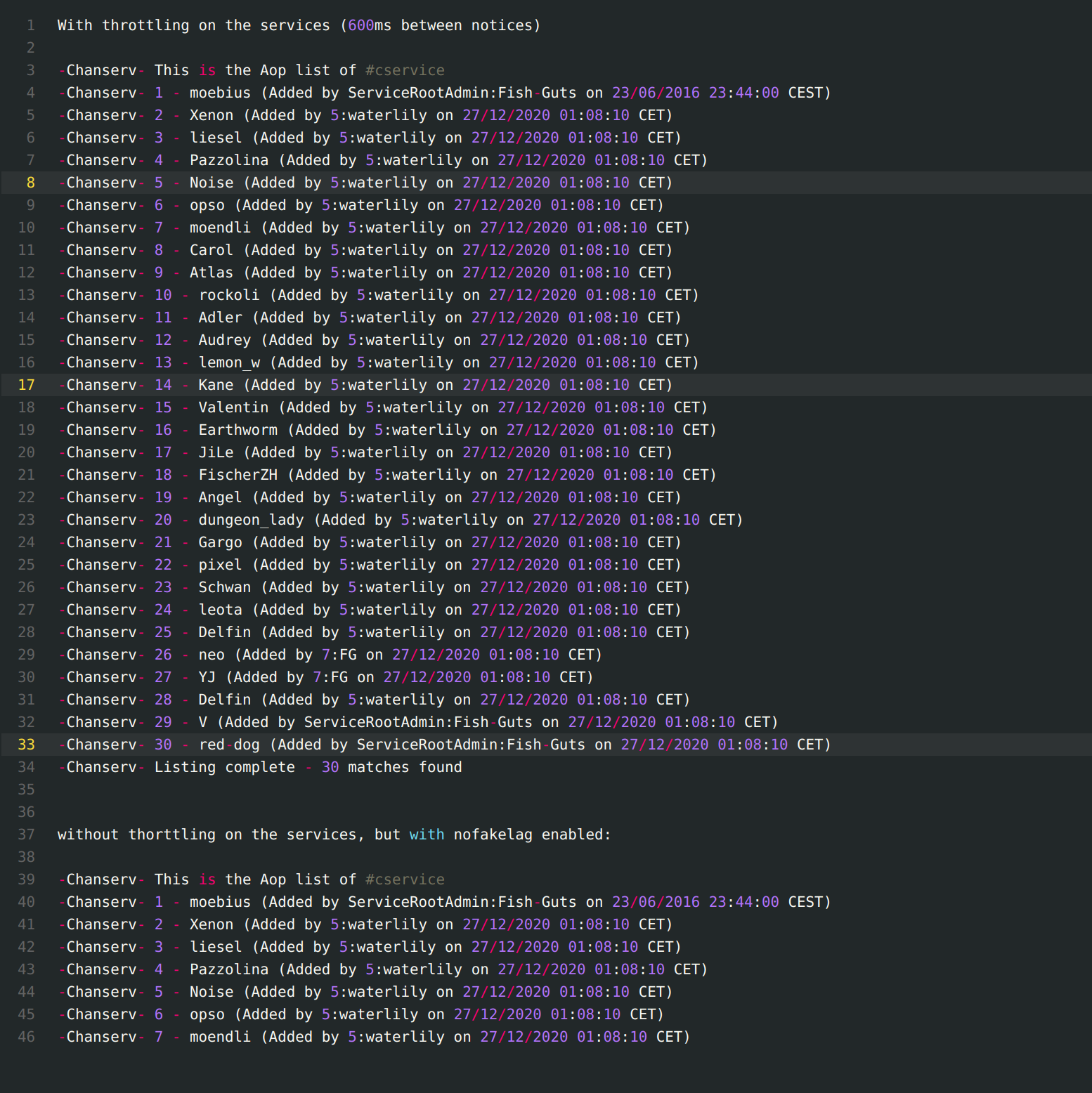1092x1093 pixels.
Task: Click the name red-dog in entry 30
Action: [x=229, y=745]
